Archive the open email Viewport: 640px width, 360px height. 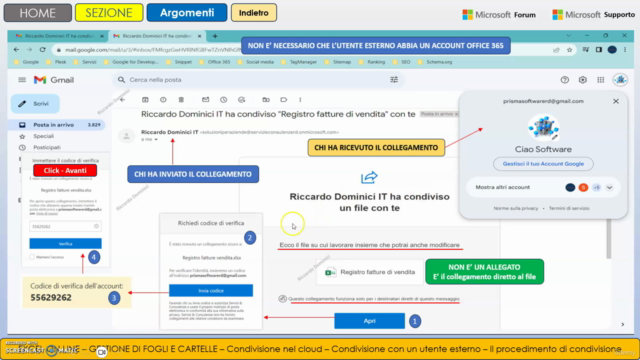145,100
